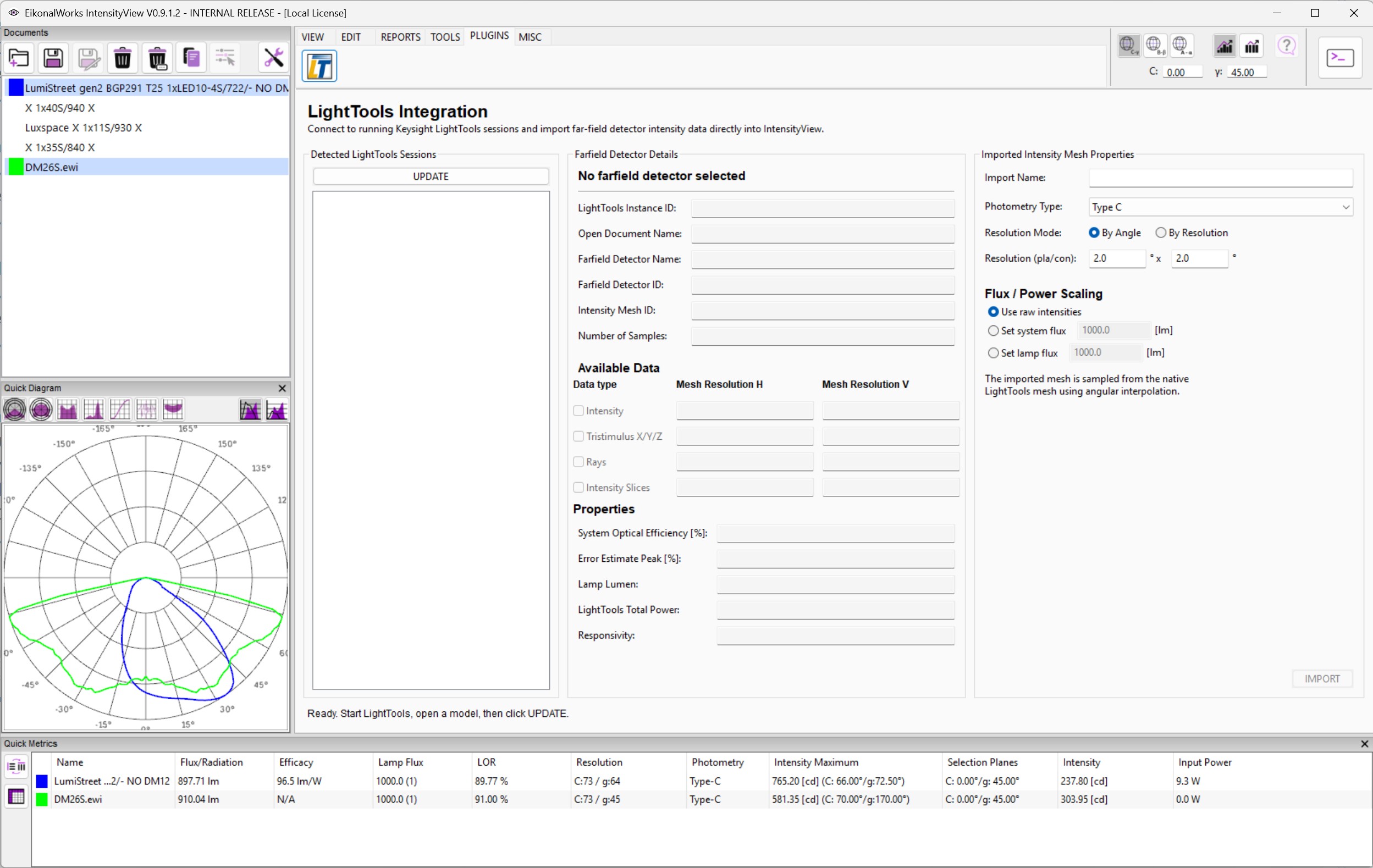
Task: Close the Quick Metrics panel
Action: tap(1364, 744)
